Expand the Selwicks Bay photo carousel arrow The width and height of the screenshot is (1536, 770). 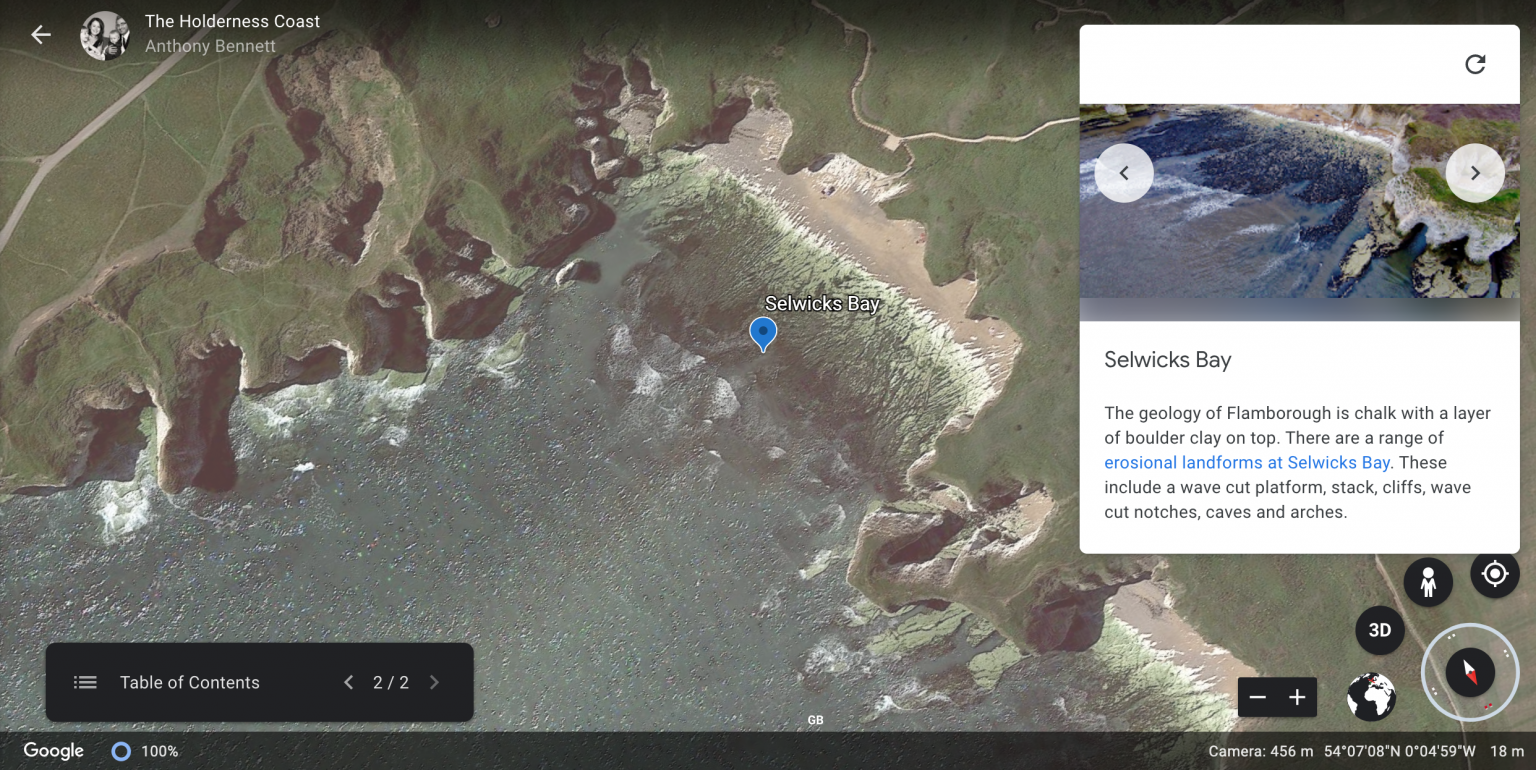tap(1475, 172)
